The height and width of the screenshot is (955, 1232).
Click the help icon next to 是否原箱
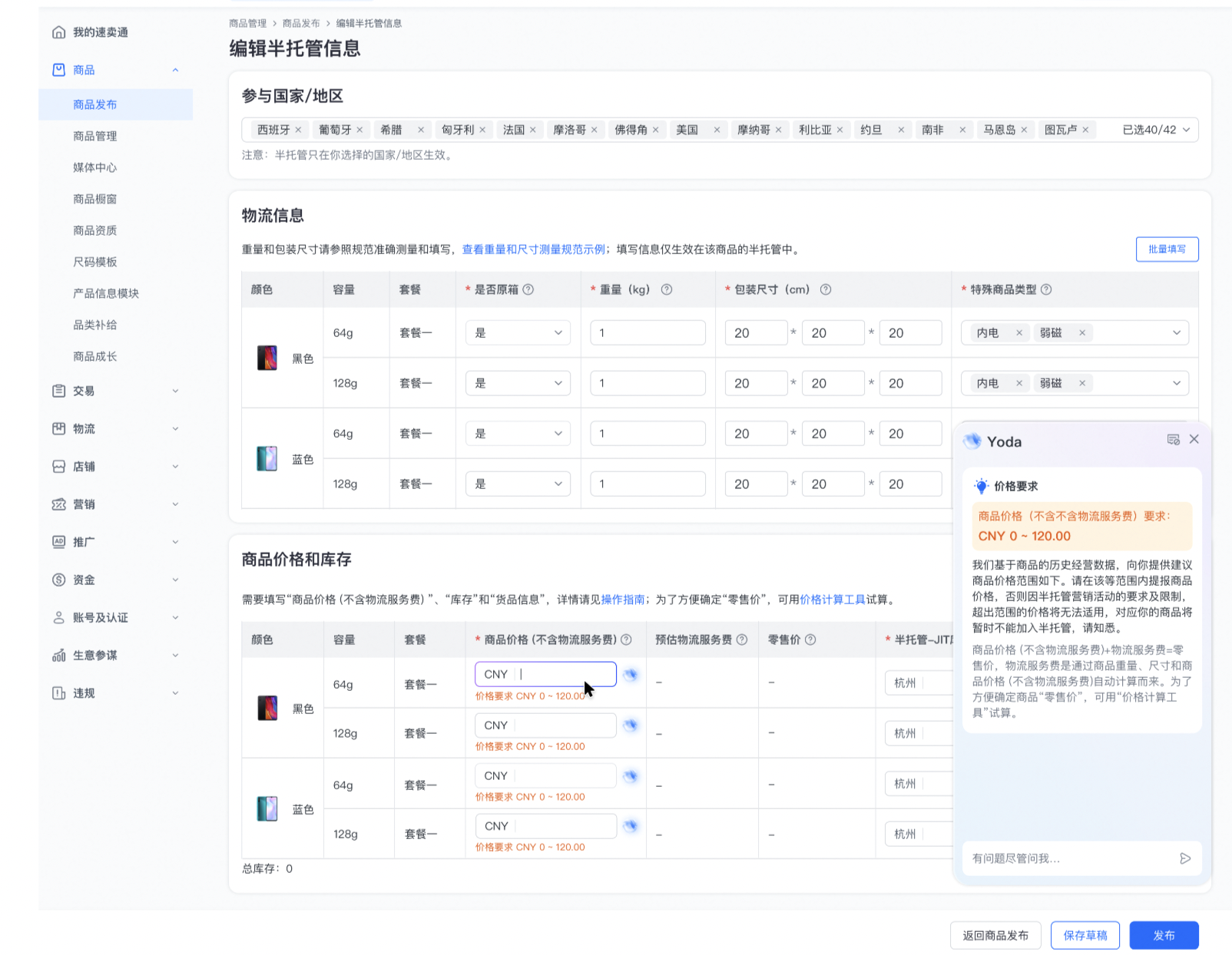click(528, 289)
